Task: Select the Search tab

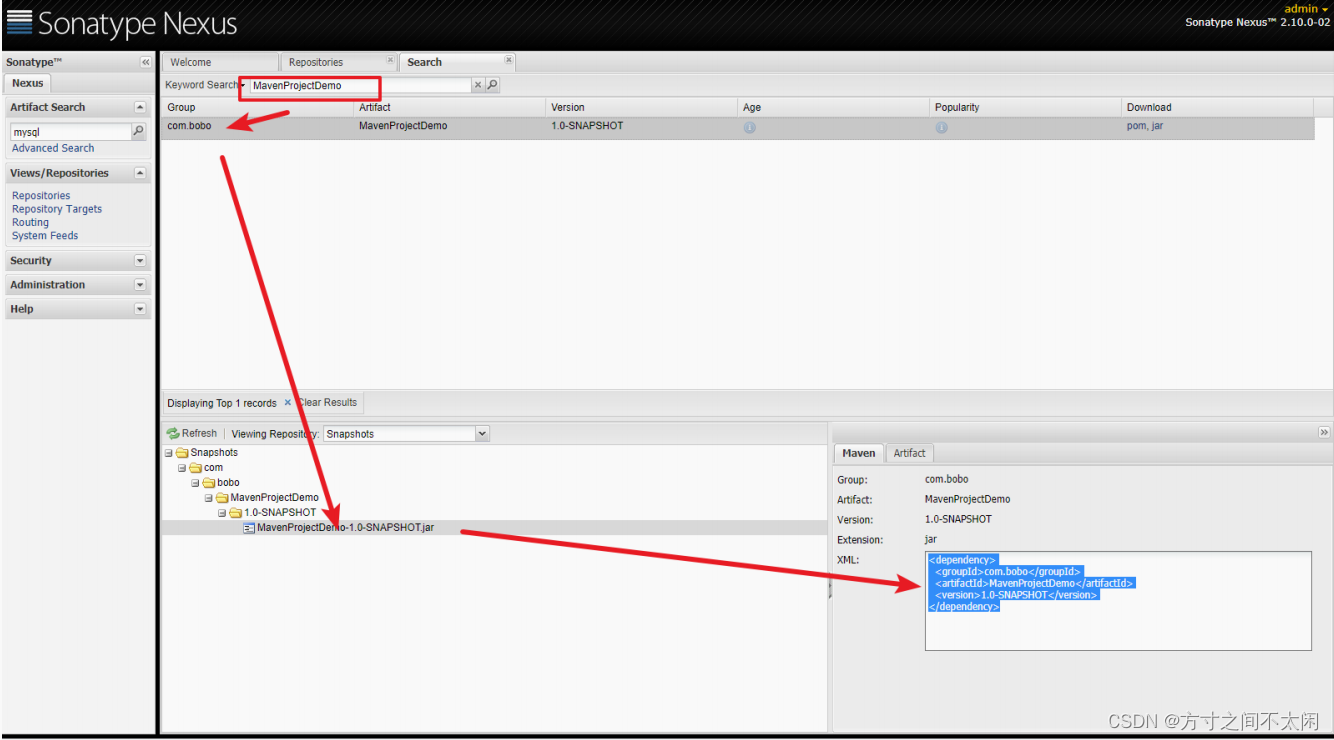Action: click(x=457, y=62)
